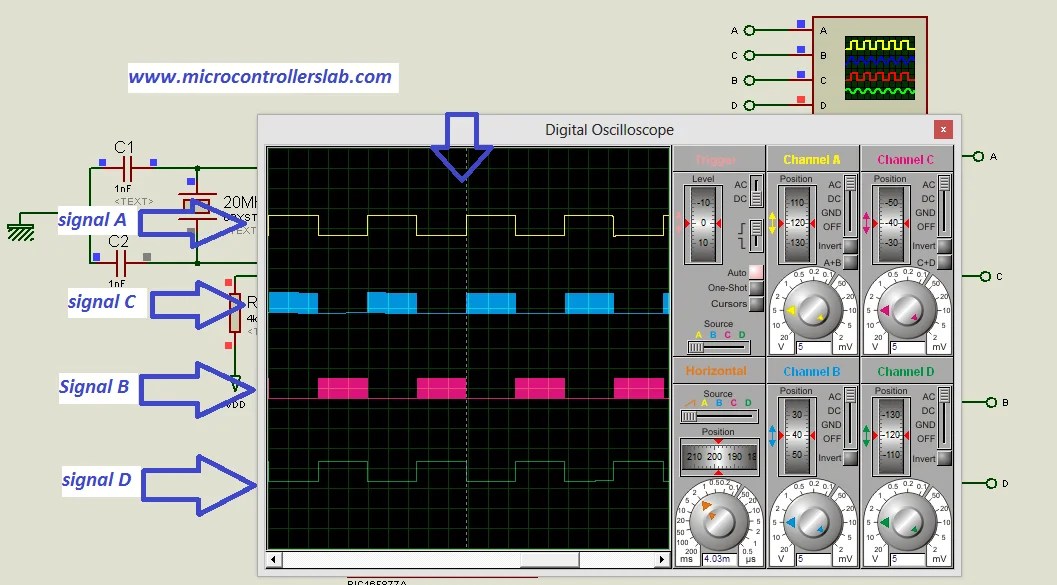This screenshot has height=585, width=1057.
Task: Click the Channel B voltage value field
Action: click(814, 559)
